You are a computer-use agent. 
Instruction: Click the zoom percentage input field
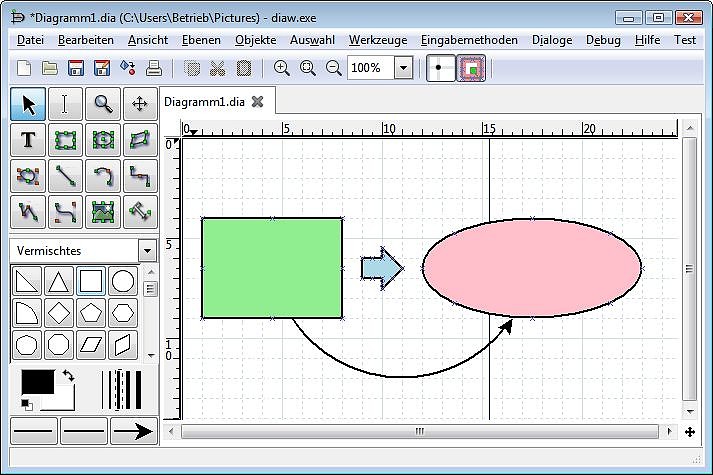(x=371, y=68)
